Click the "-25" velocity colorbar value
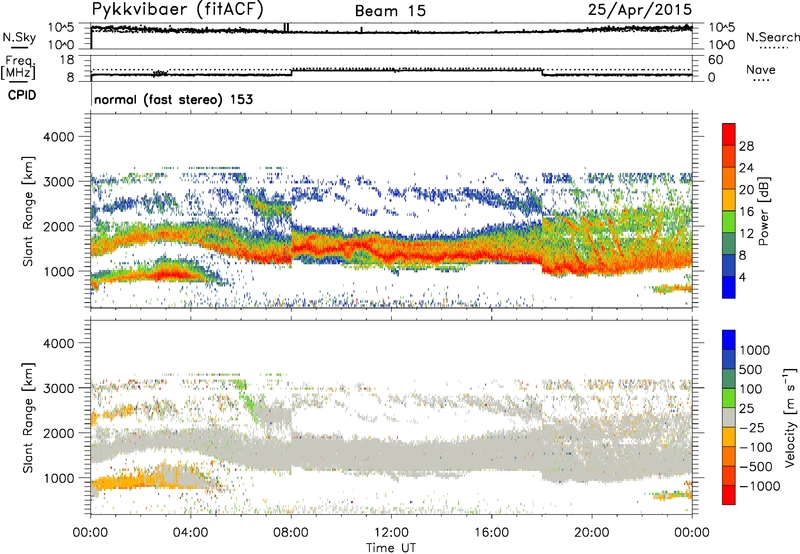The width and height of the screenshot is (800, 554). pos(754,428)
